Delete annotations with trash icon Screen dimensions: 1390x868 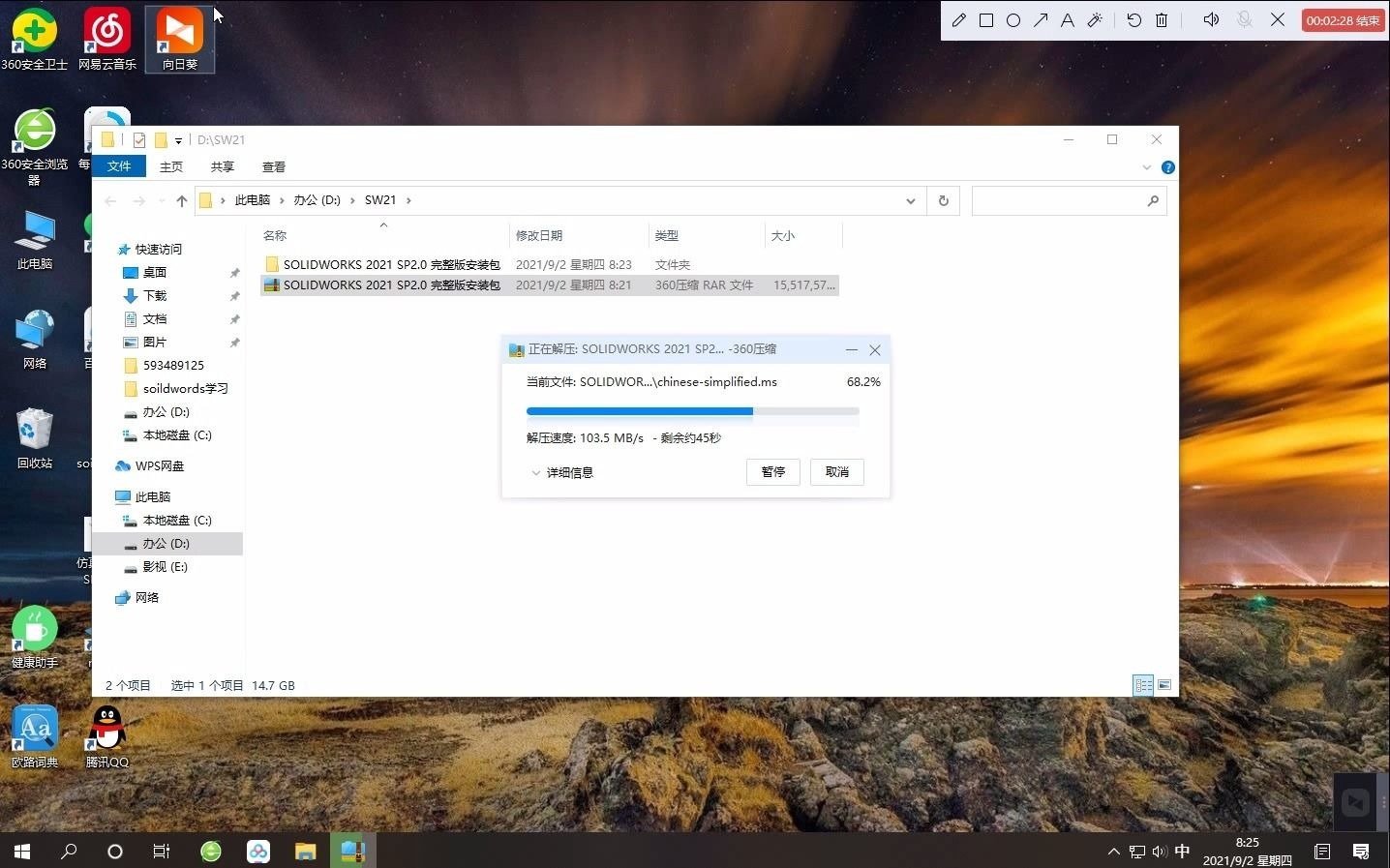tap(1162, 20)
